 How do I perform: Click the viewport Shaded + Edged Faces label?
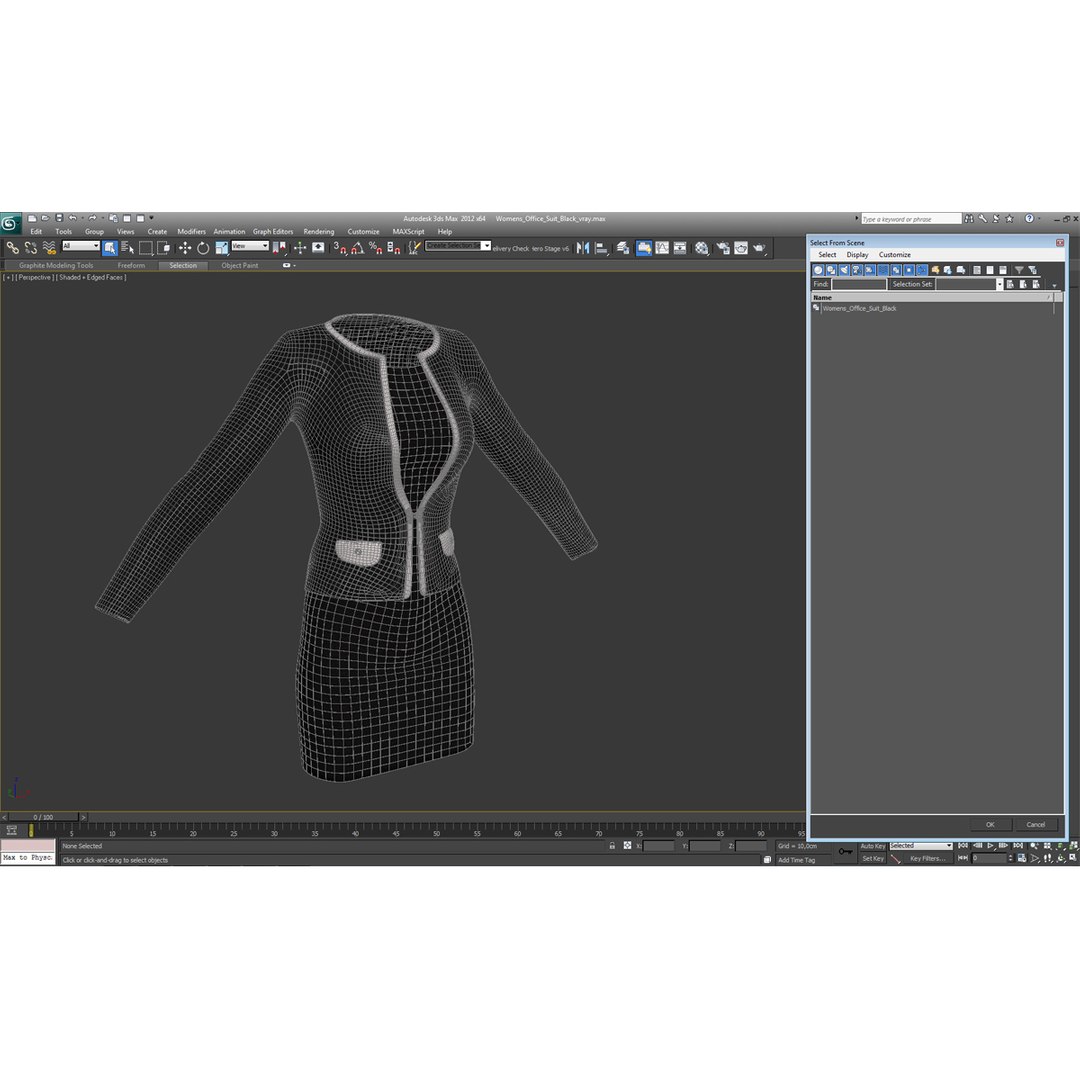tap(91, 278)
